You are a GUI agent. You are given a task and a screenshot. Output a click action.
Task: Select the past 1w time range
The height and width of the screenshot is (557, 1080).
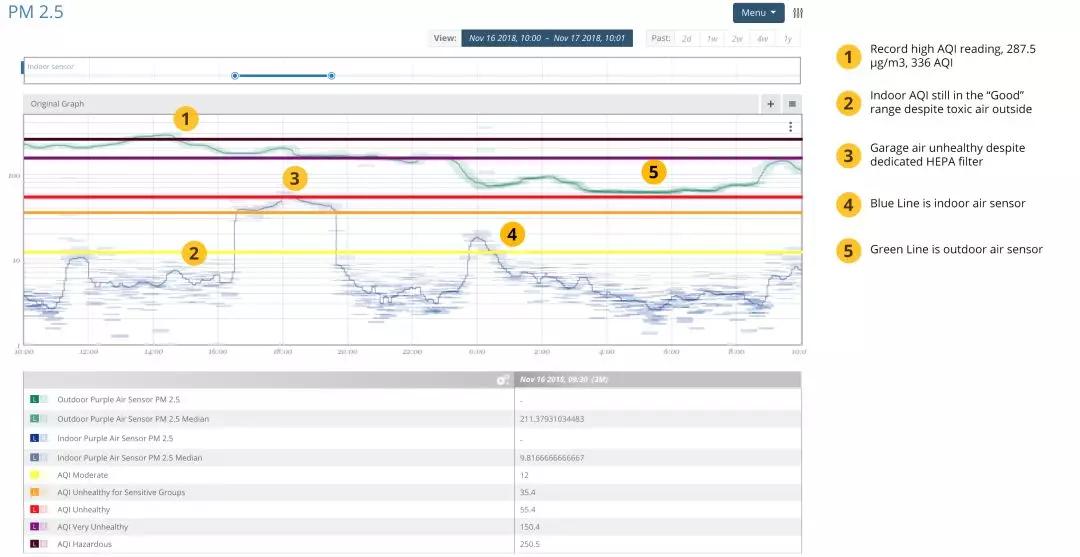(712, 39)
